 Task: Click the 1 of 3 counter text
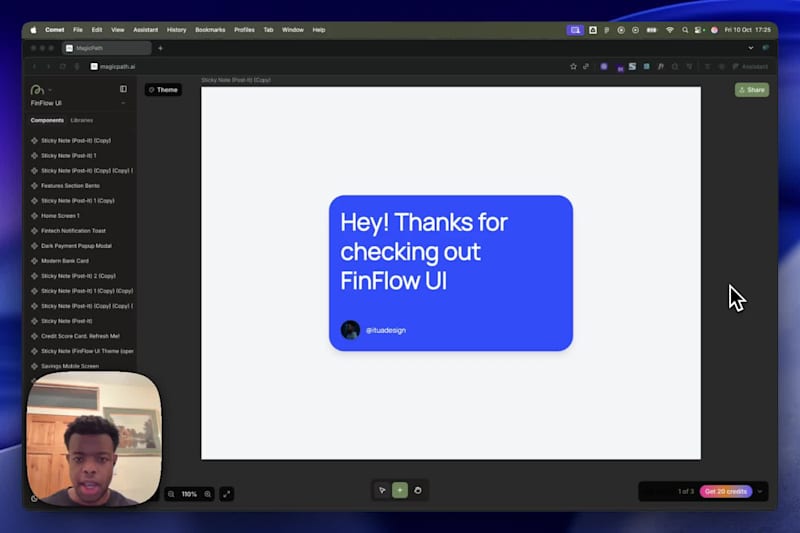686,492
